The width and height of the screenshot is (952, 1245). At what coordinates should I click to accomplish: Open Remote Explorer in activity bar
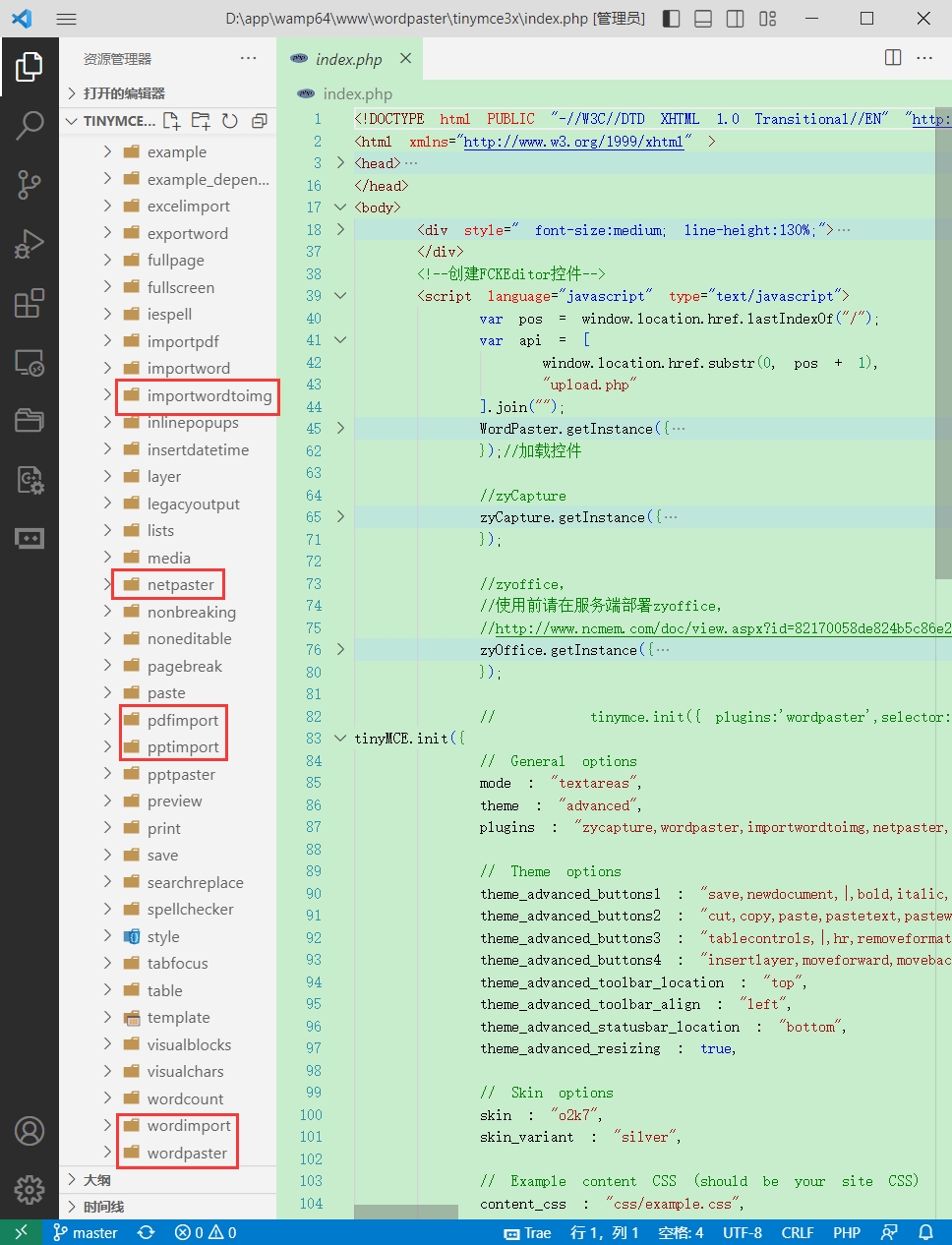30,363
